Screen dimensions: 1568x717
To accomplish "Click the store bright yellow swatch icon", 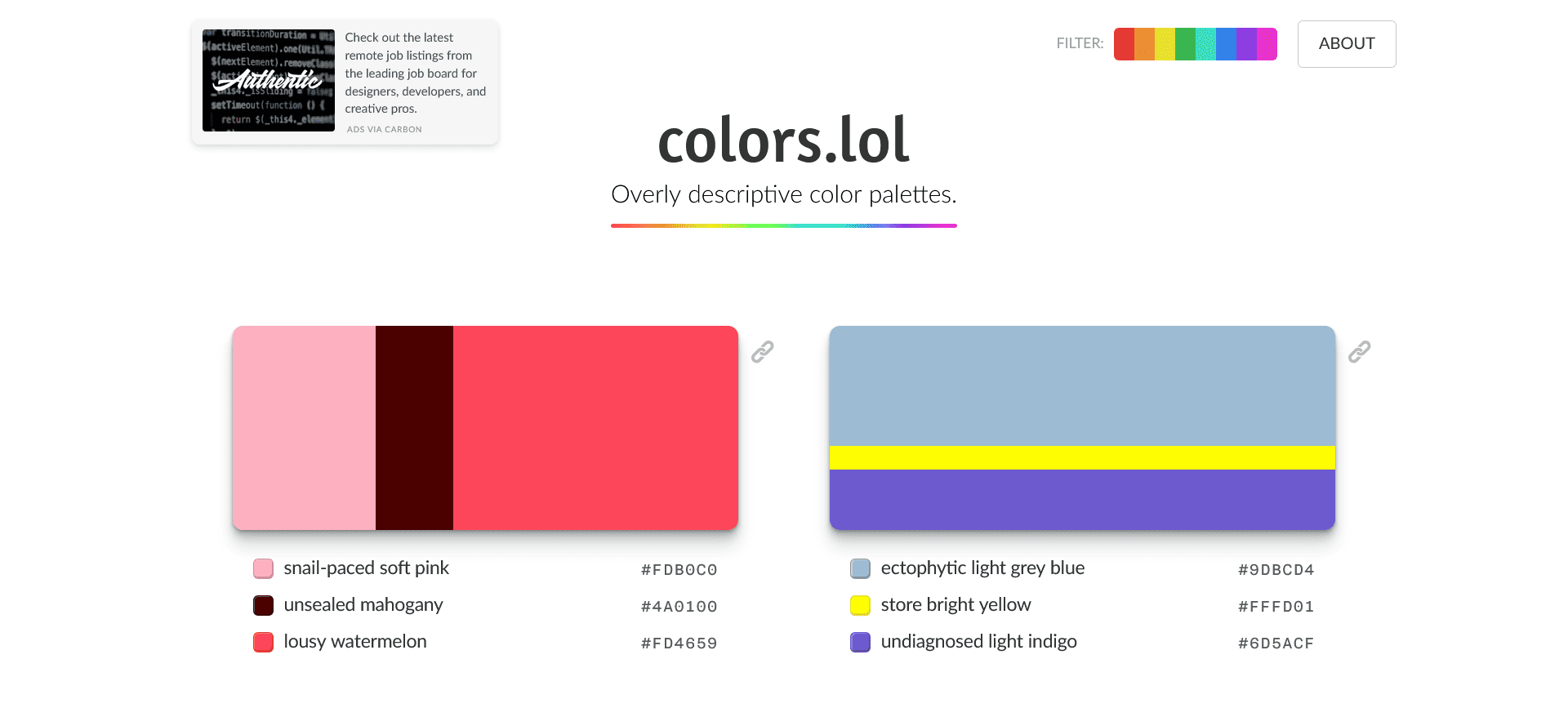I will click(x=860, y=605).
